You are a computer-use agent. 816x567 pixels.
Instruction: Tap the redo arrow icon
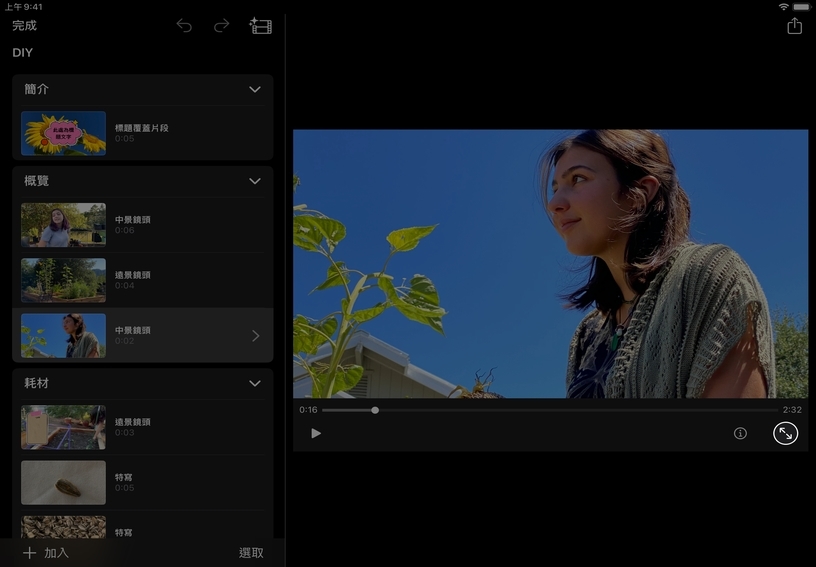pos(222,26)
